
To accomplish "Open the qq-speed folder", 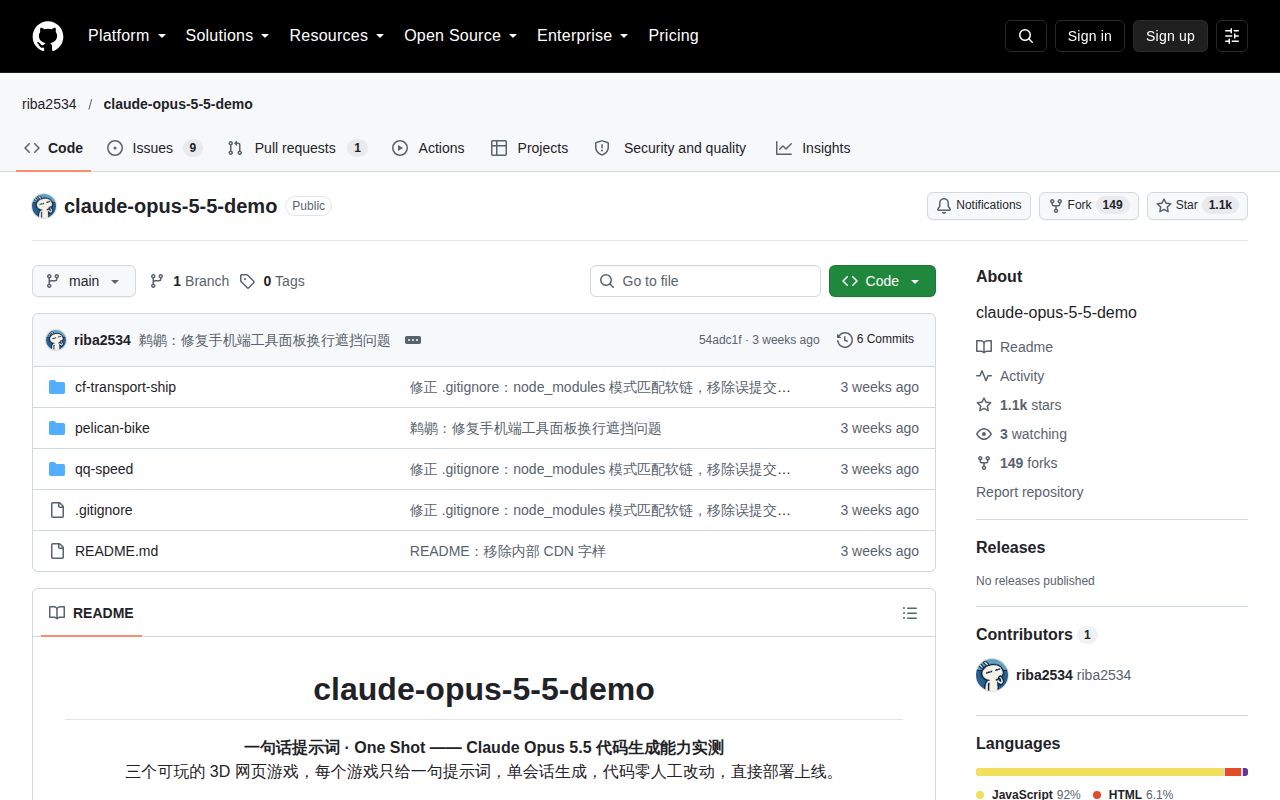I will click(x=104, y=469).
